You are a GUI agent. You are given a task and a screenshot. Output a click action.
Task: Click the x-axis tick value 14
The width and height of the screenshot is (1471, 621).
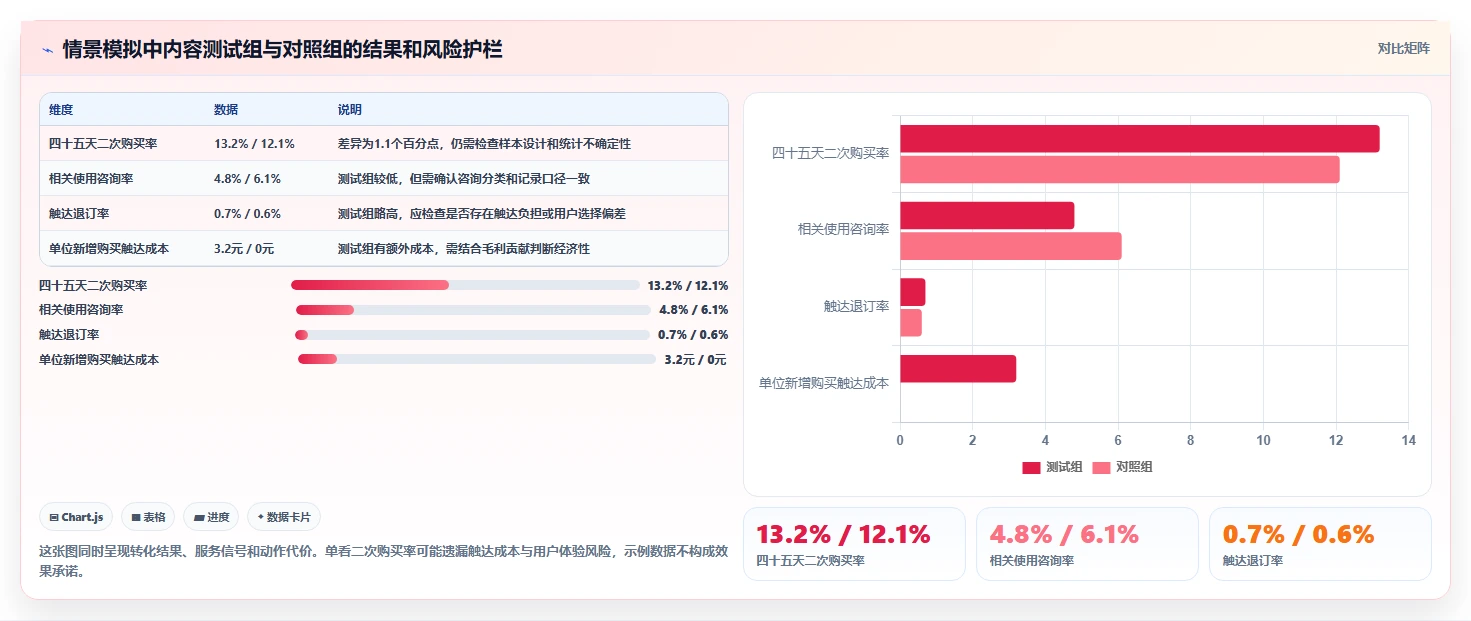tap(1408, 440)
